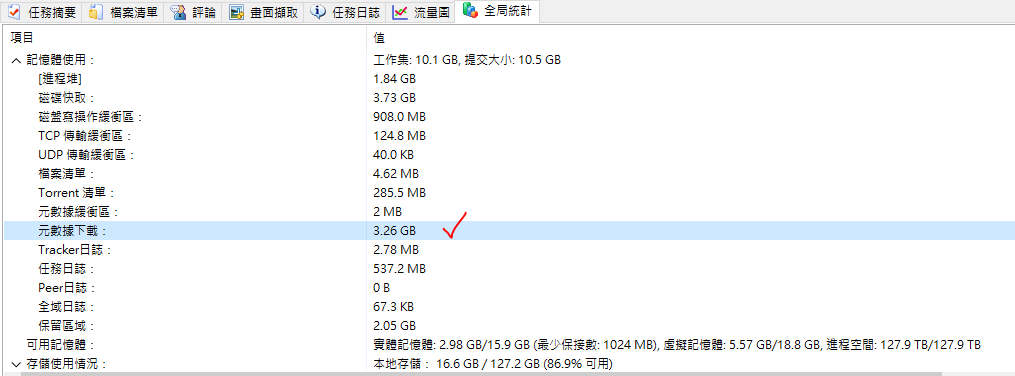1015x376 pixels.
Task: Click the 檔案清單 folder icon
Action: 96,12
